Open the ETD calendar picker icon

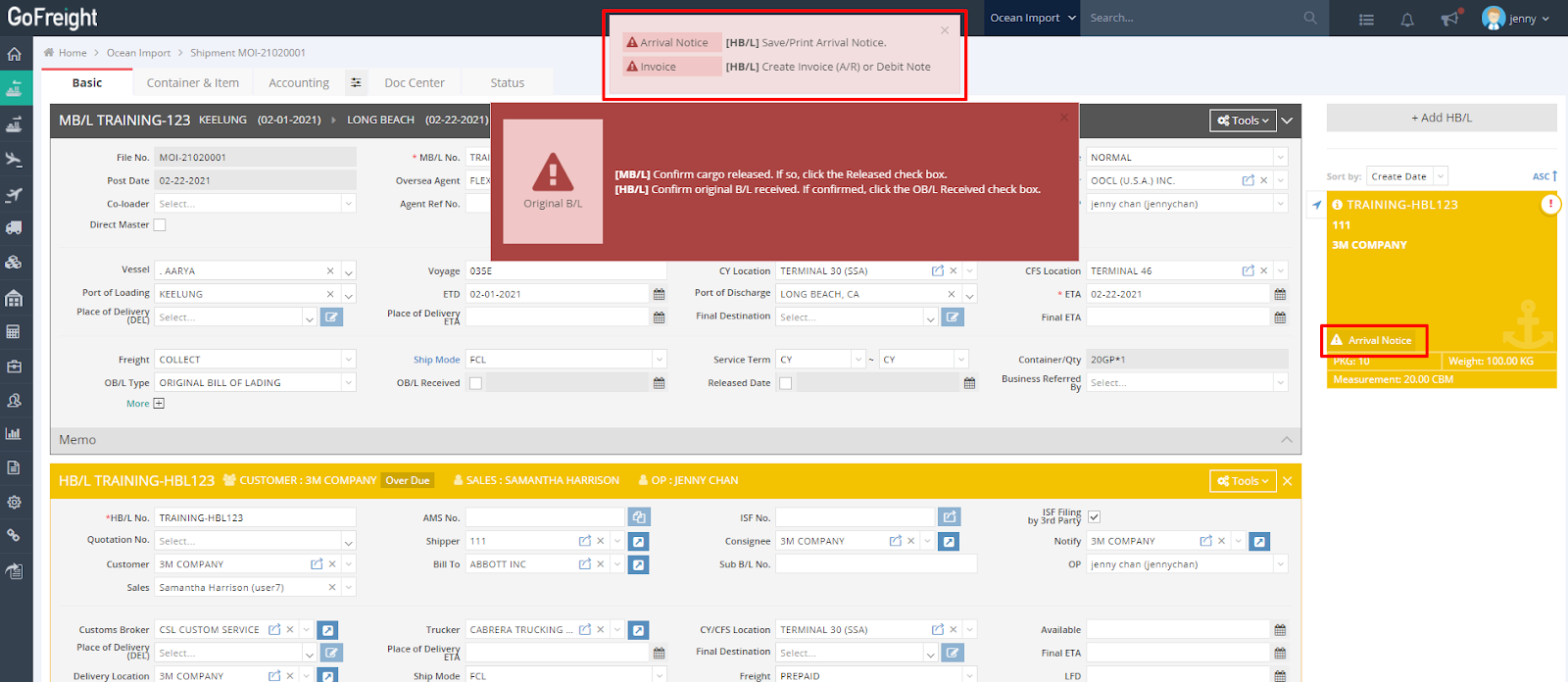click(659, 294)
